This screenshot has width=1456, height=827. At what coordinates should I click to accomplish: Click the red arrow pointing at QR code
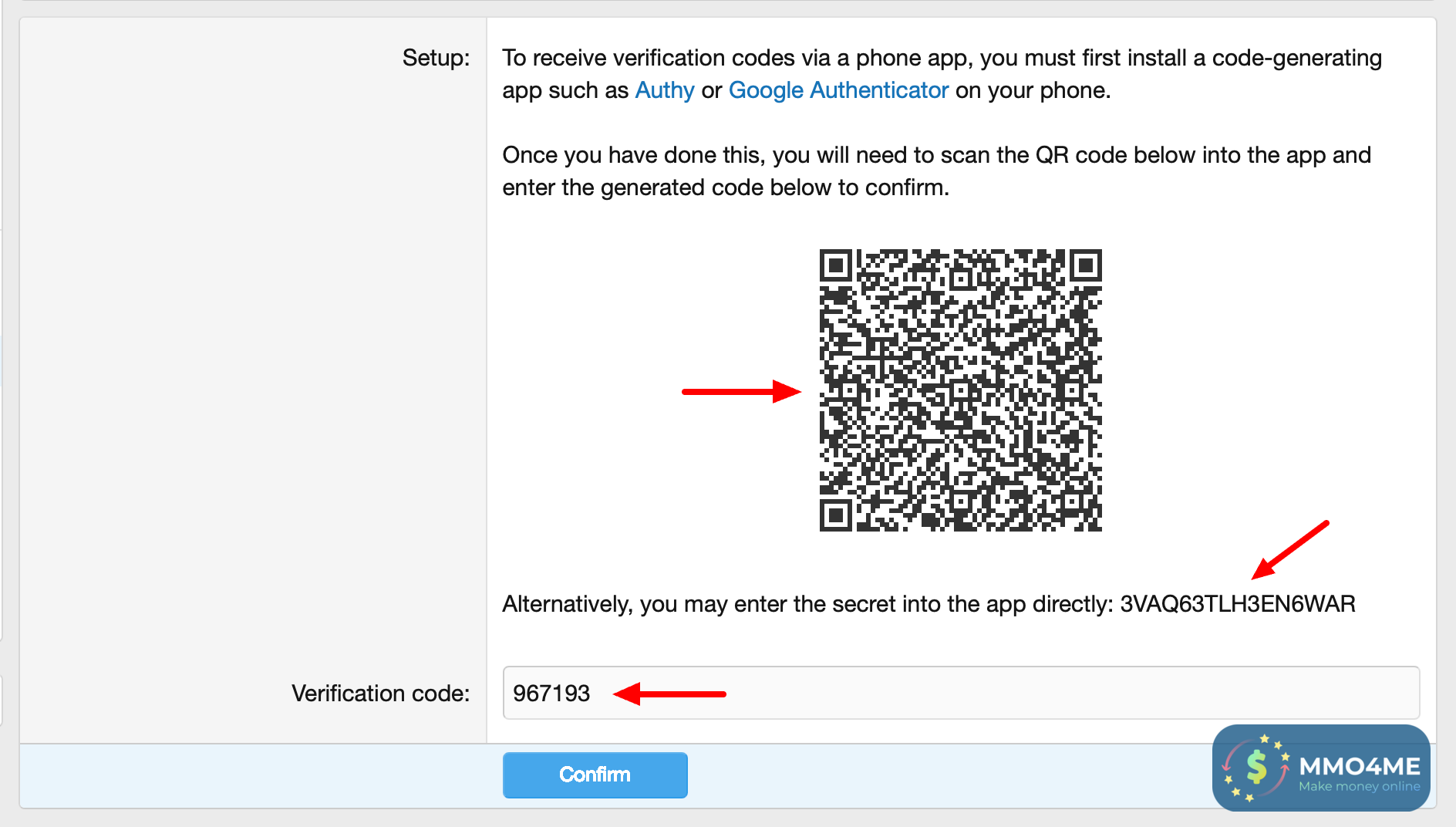click(x=740, y=391)
